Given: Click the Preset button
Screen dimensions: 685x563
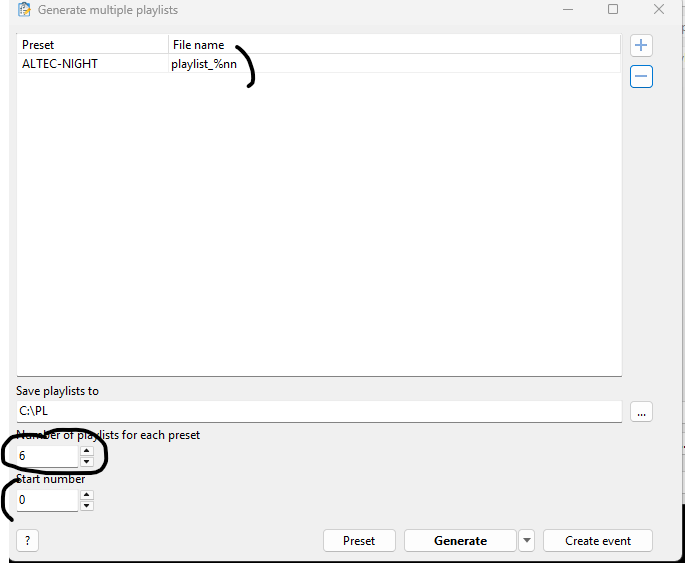Looking at the screenshot, I should pyautogui.click(x=359, y=540).
